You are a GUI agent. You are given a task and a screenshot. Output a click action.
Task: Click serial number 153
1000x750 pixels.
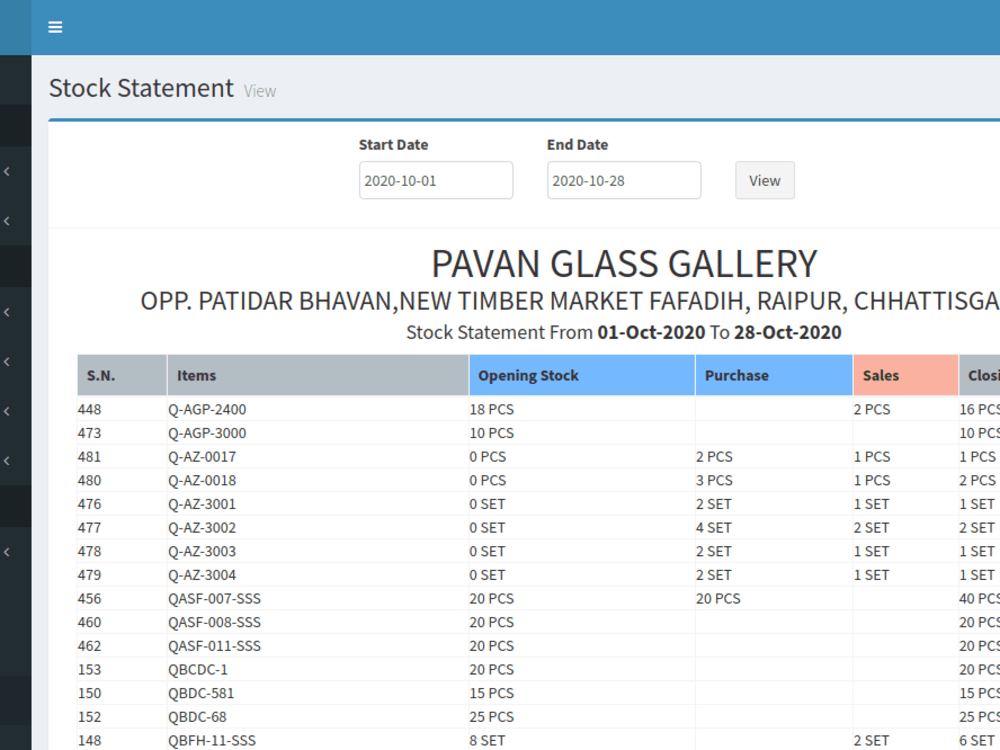point(89,669)
